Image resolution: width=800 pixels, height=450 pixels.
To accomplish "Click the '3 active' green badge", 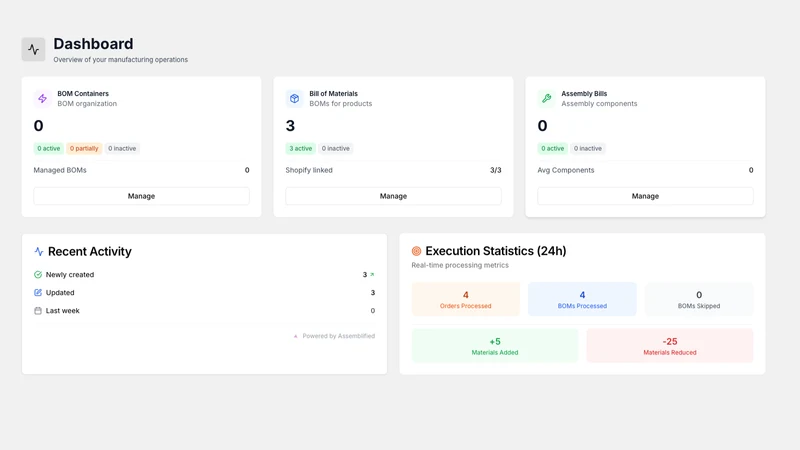I will click(301, 148).
